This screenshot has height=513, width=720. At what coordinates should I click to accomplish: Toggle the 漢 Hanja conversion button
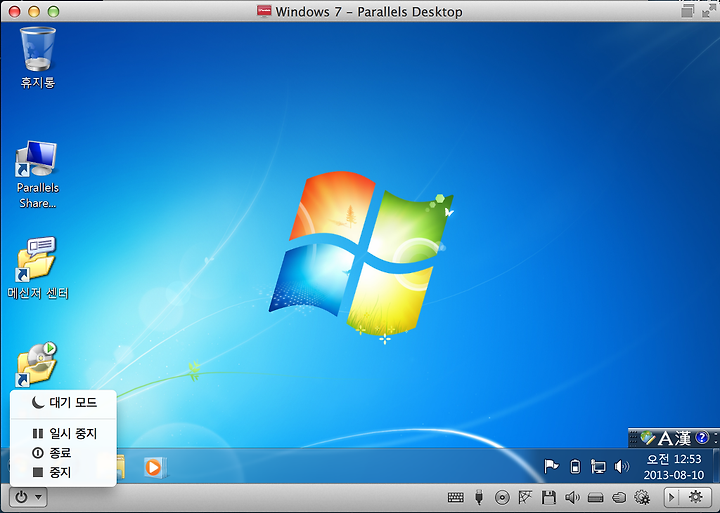click(682, 438)
